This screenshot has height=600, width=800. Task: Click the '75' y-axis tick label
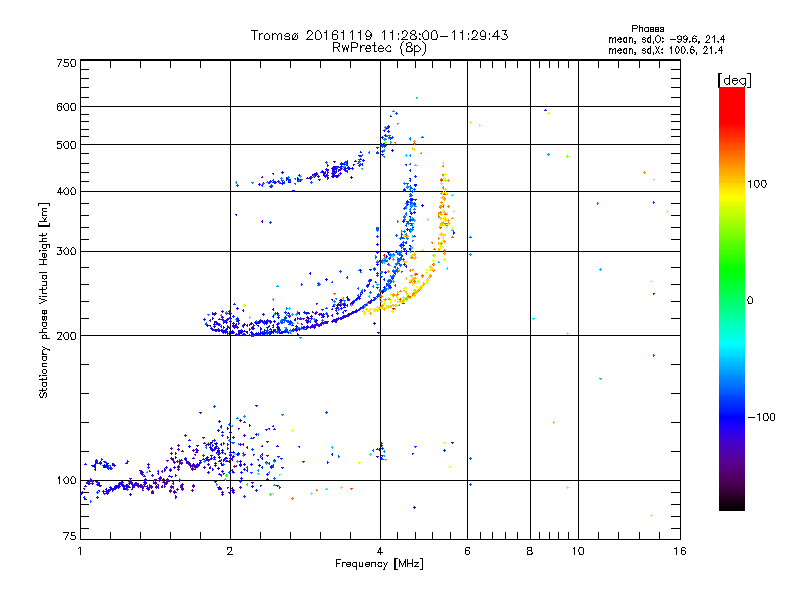[70, 536]
